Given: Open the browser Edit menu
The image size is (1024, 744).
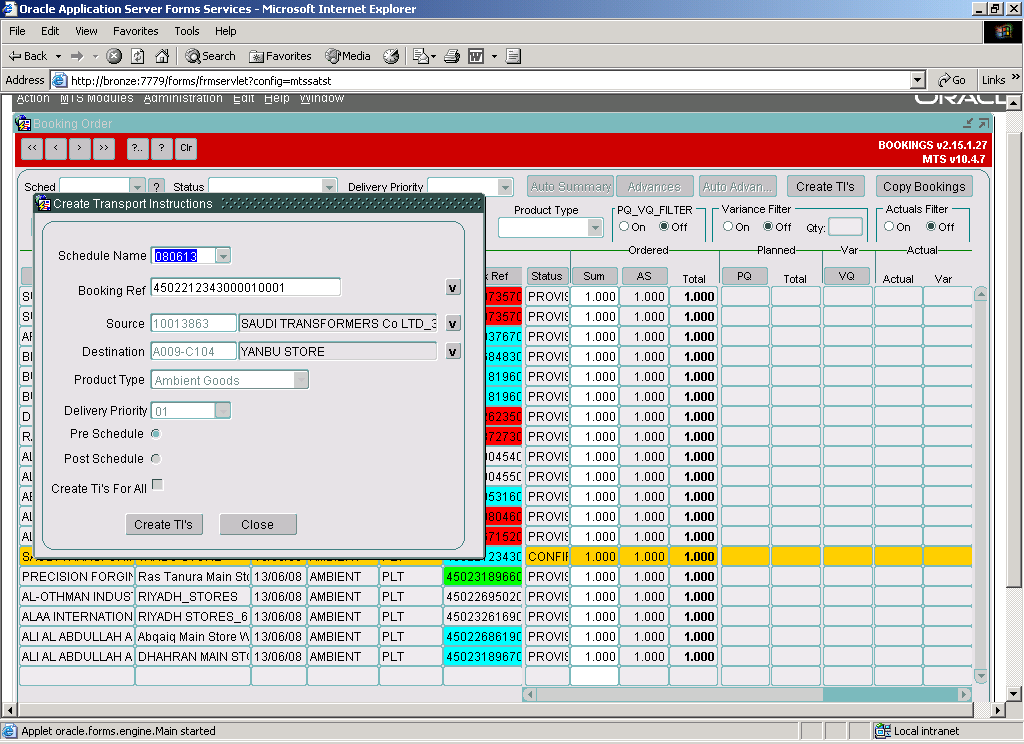Looking at the screenshot, I should (x=50, y=31).
